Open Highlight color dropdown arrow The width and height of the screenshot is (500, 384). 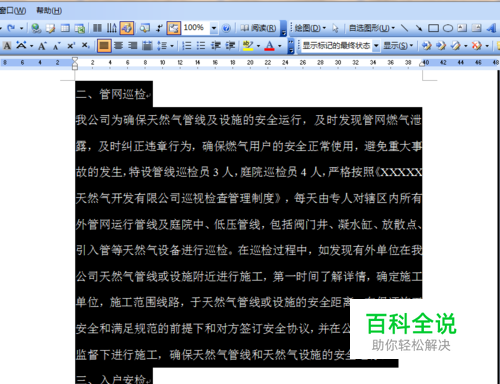tap(258, 46)
